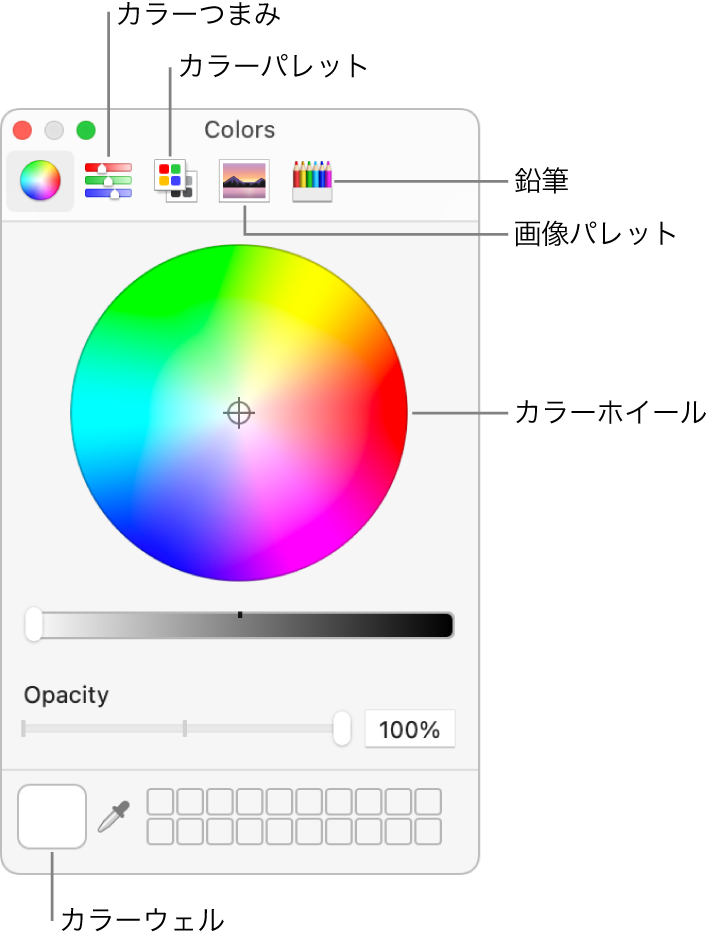Open the pencils color picker tab
713x944 pixels.
312,181
